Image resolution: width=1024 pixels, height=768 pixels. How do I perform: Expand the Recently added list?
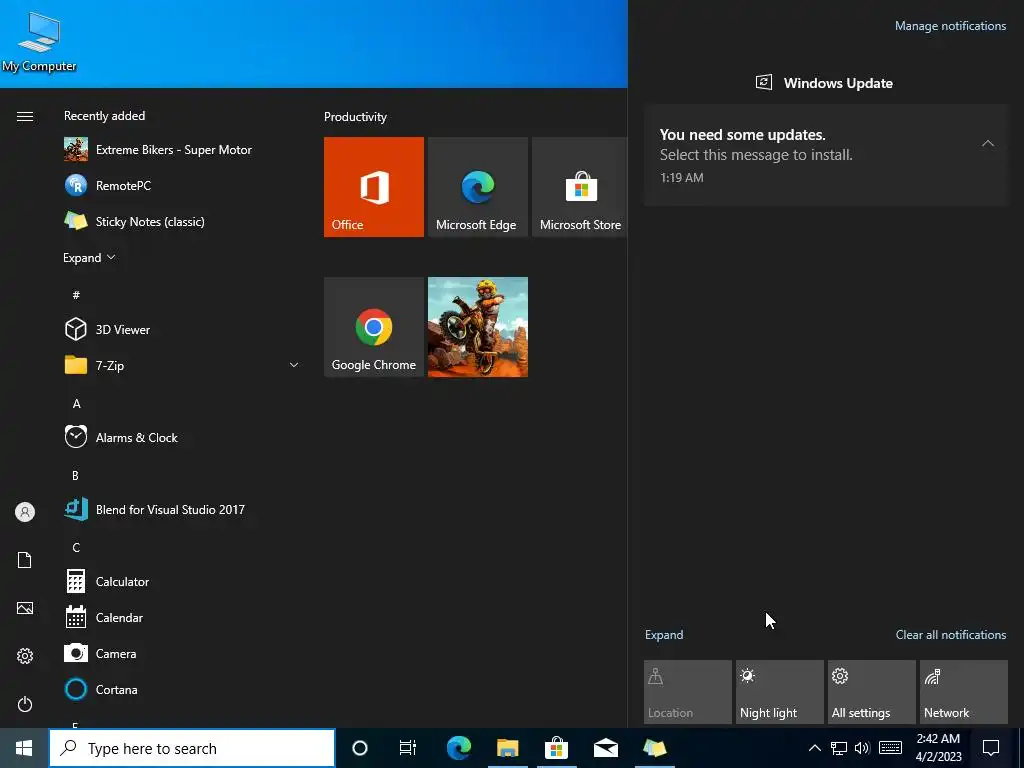[89, 257]
